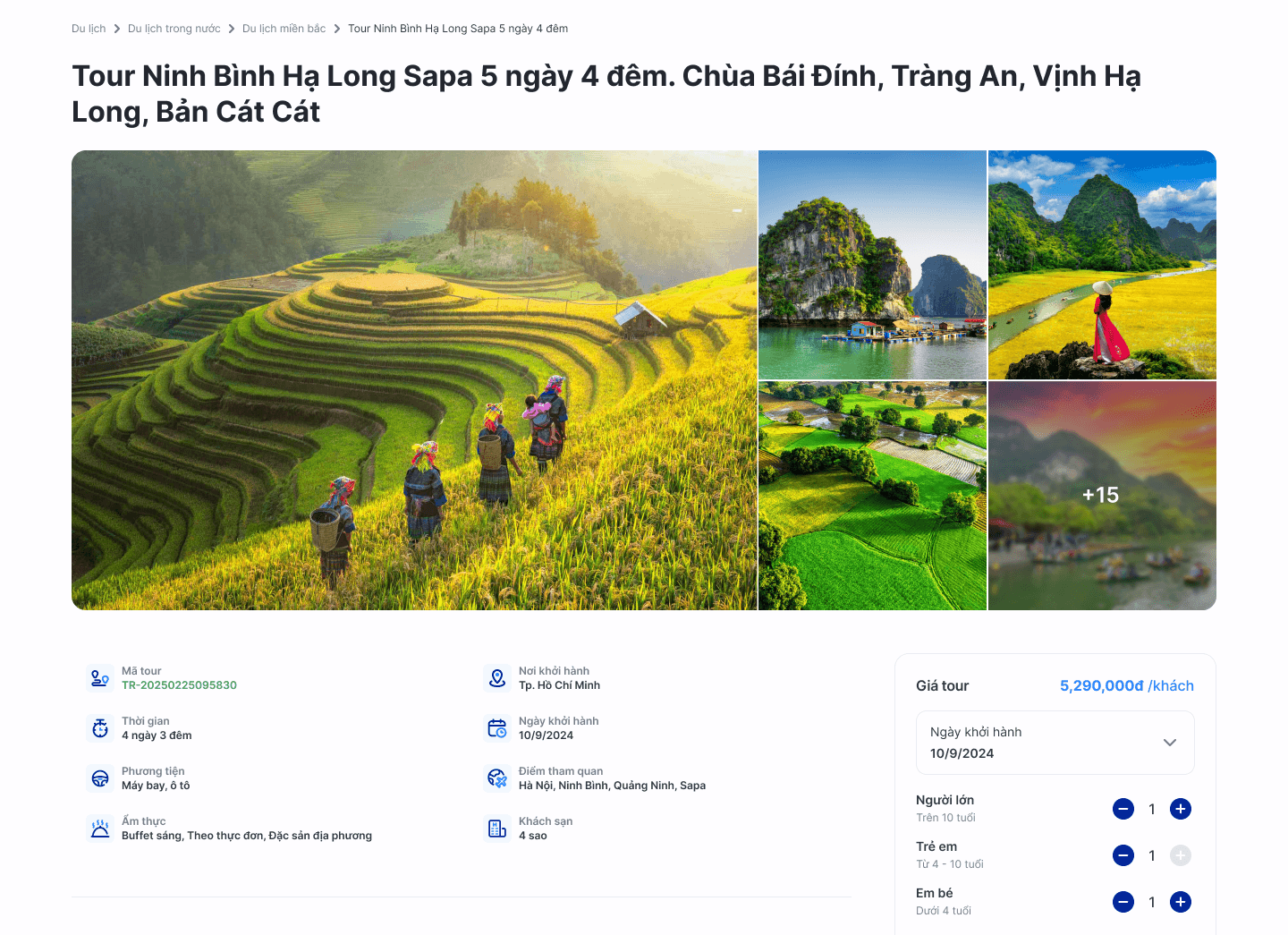Open the +15 more photos thumbnail
This screenshot has width=1288, height=935.
click(1102, 496)
